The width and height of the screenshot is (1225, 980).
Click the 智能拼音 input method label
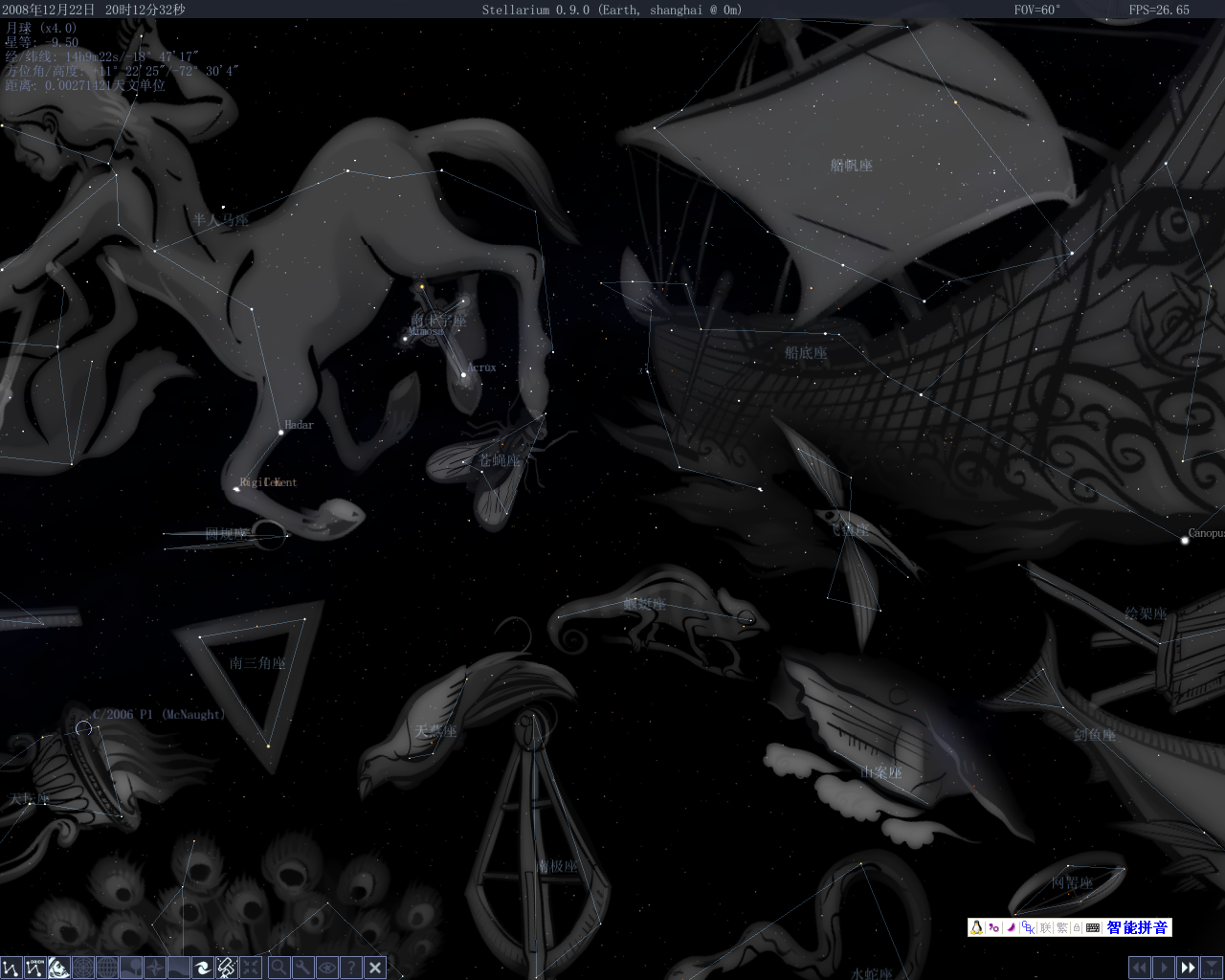(x=1137, y=927)
